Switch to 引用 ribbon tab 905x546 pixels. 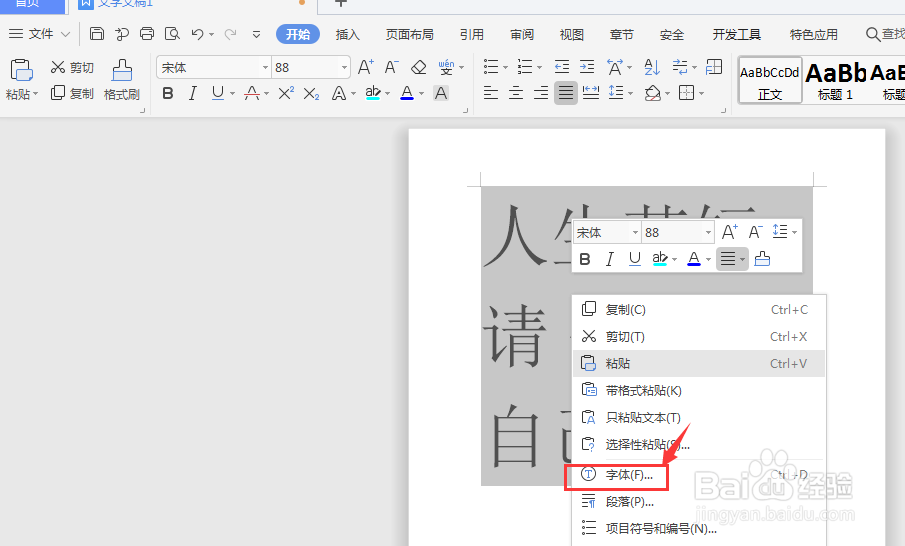(472, 35)
